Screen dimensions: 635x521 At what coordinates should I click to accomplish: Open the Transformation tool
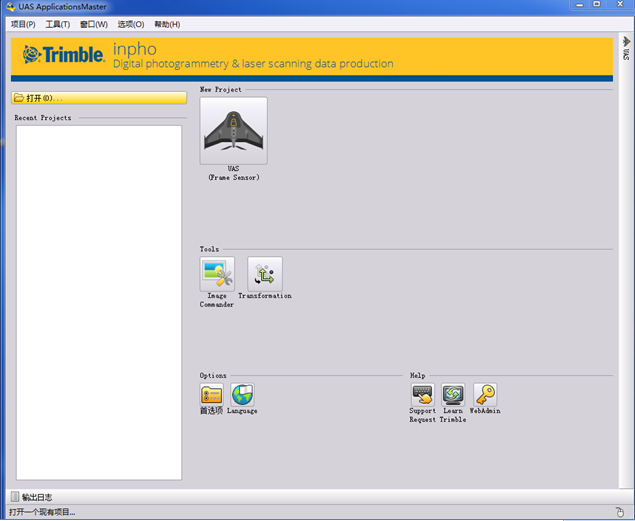265,274
